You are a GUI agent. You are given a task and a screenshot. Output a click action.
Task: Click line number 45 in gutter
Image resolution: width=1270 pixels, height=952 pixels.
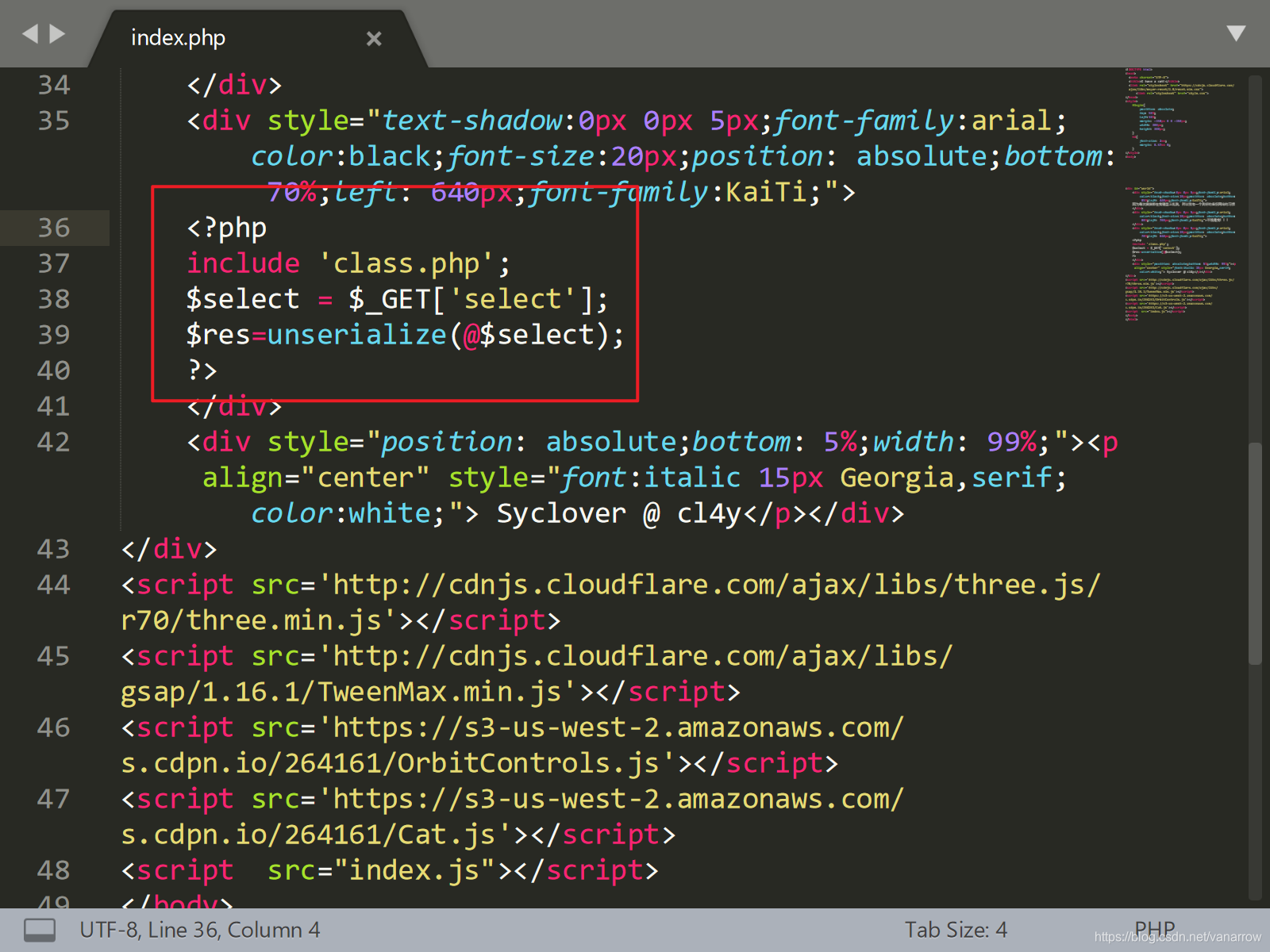point(54,656)
